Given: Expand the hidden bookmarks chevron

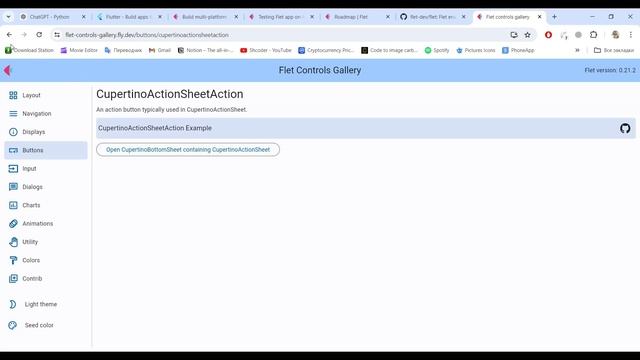Looking at the screenshot, I should coord(577,50).
